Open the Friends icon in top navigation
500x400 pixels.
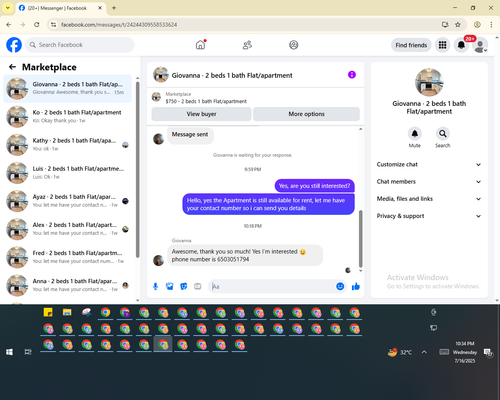(x=247, y=45)
